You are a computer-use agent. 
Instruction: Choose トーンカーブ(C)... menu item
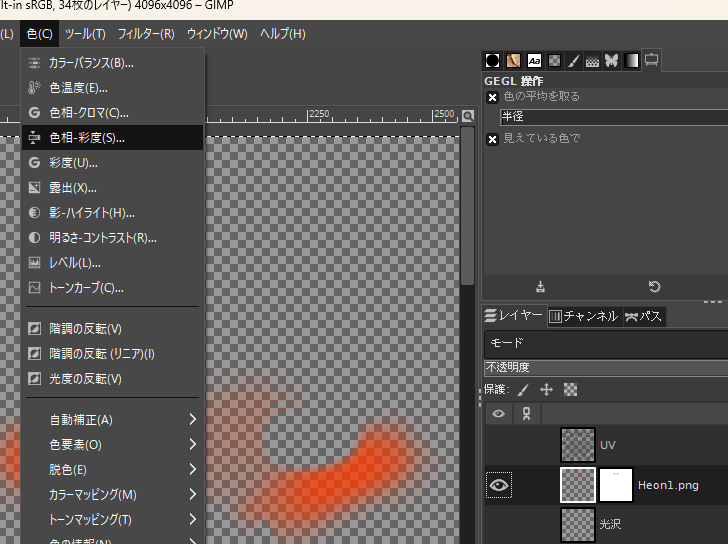pyautogui.click(x=112, y=288)
